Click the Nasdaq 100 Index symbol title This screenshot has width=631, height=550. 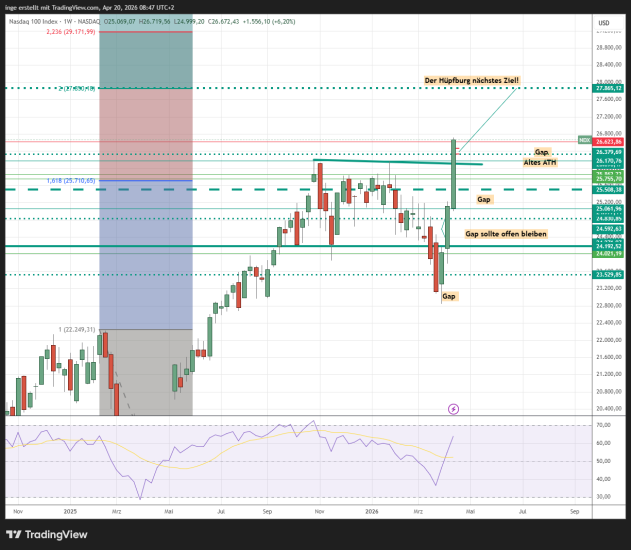click(x=33, y=19)
